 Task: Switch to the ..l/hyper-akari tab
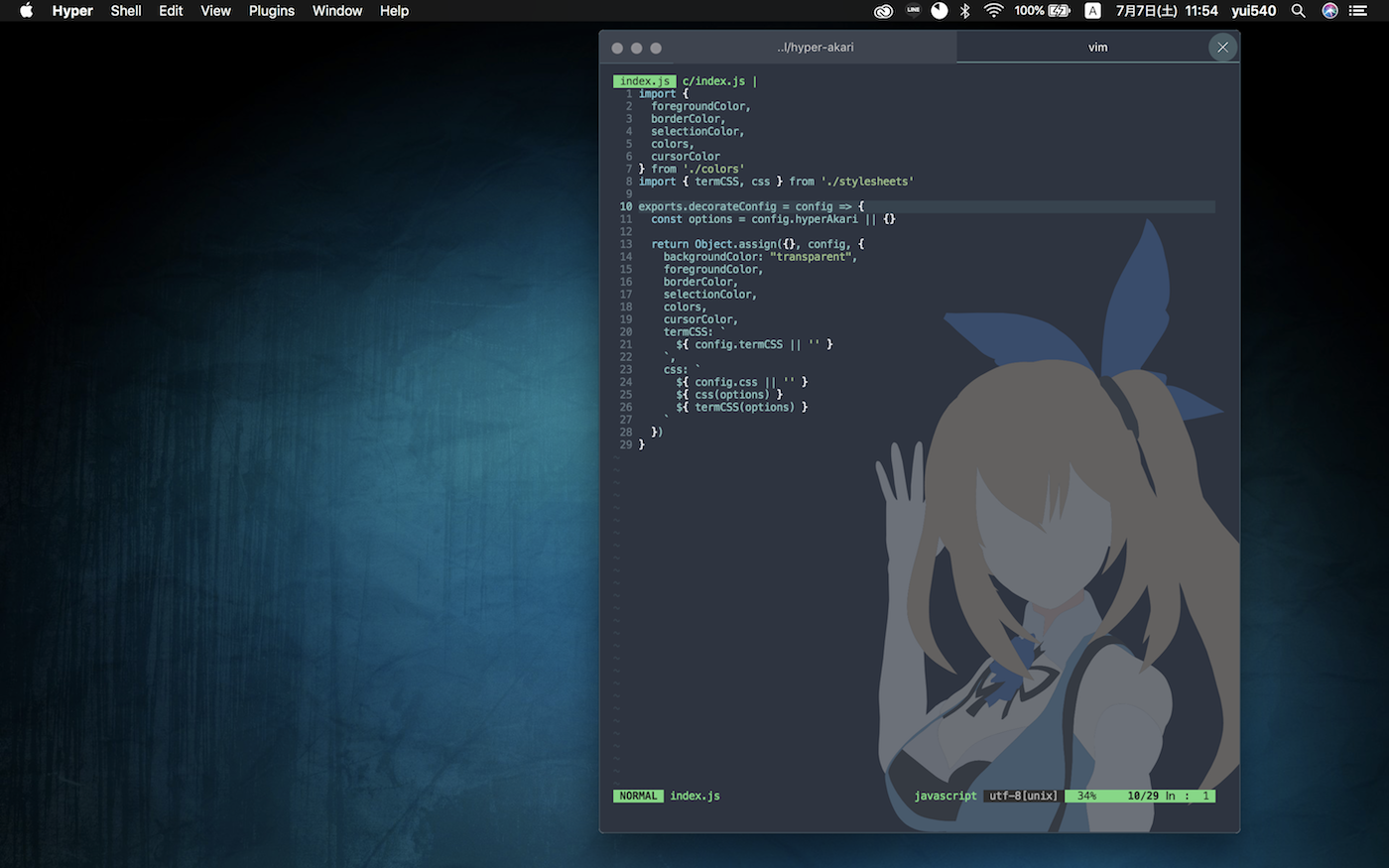[816, 48]
